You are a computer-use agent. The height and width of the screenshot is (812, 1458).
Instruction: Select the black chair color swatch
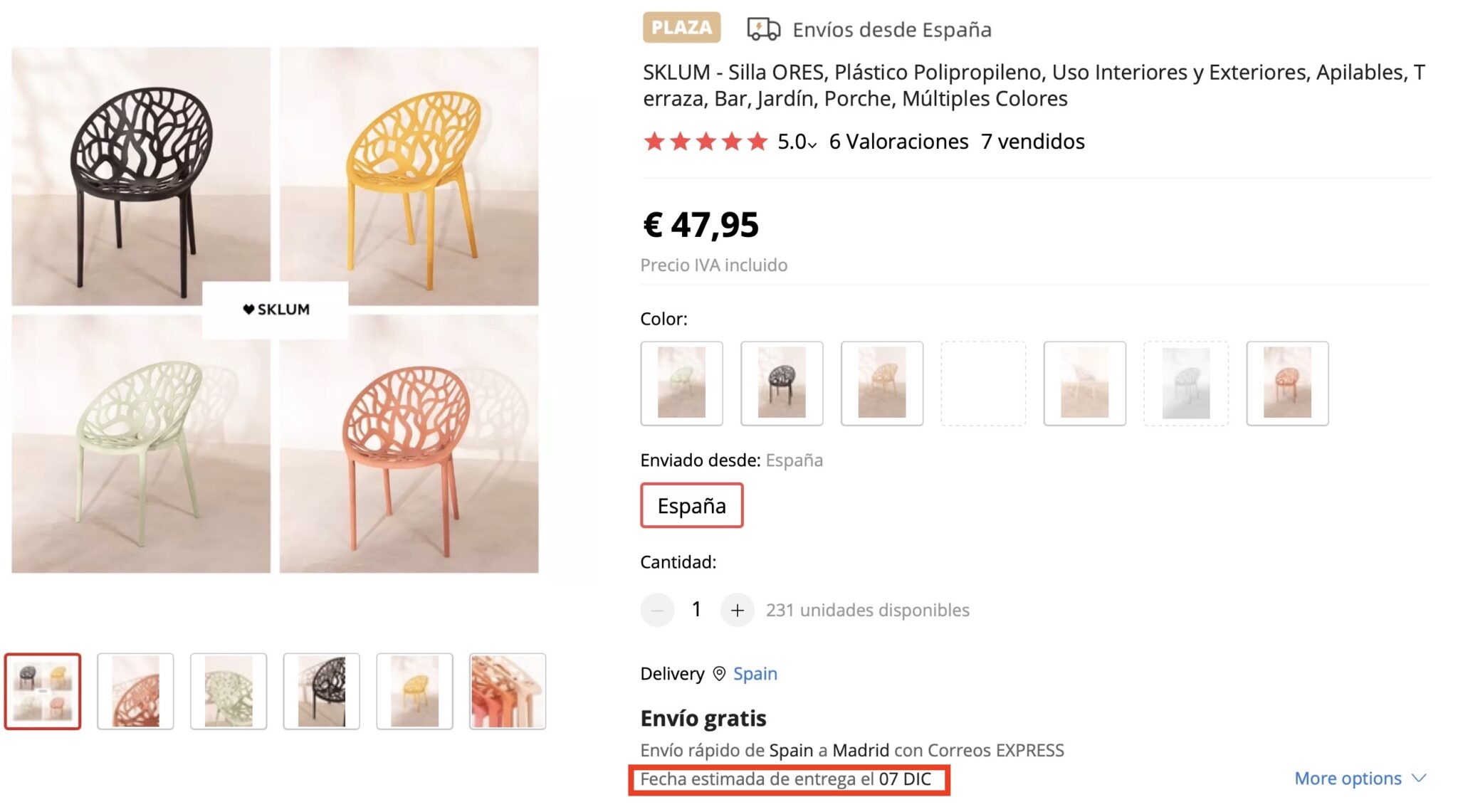(782, 384)
